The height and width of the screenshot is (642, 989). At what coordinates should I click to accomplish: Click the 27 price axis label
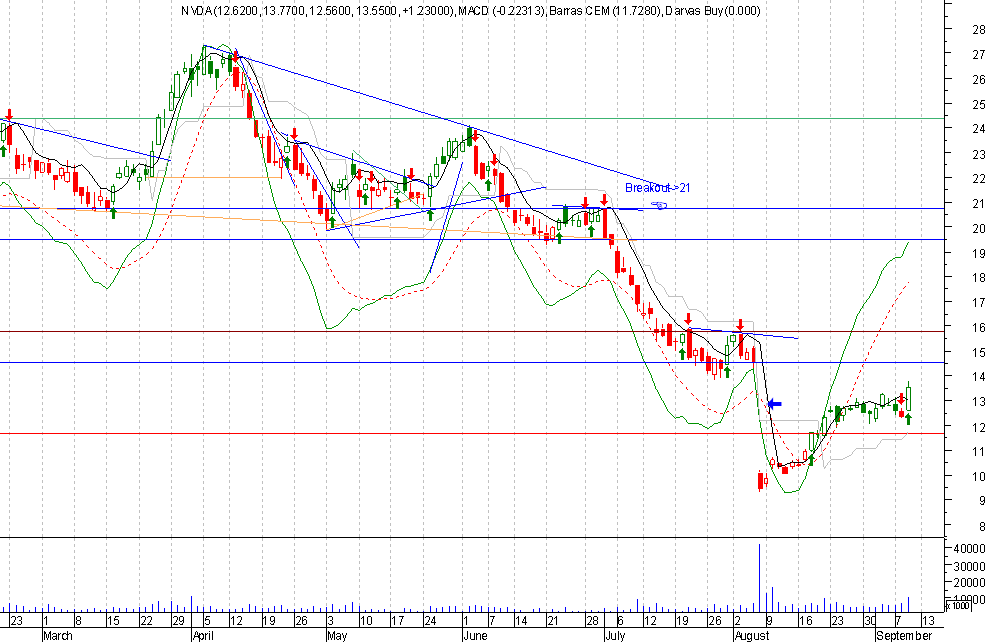pyautogui.click(x=979, y=55)
